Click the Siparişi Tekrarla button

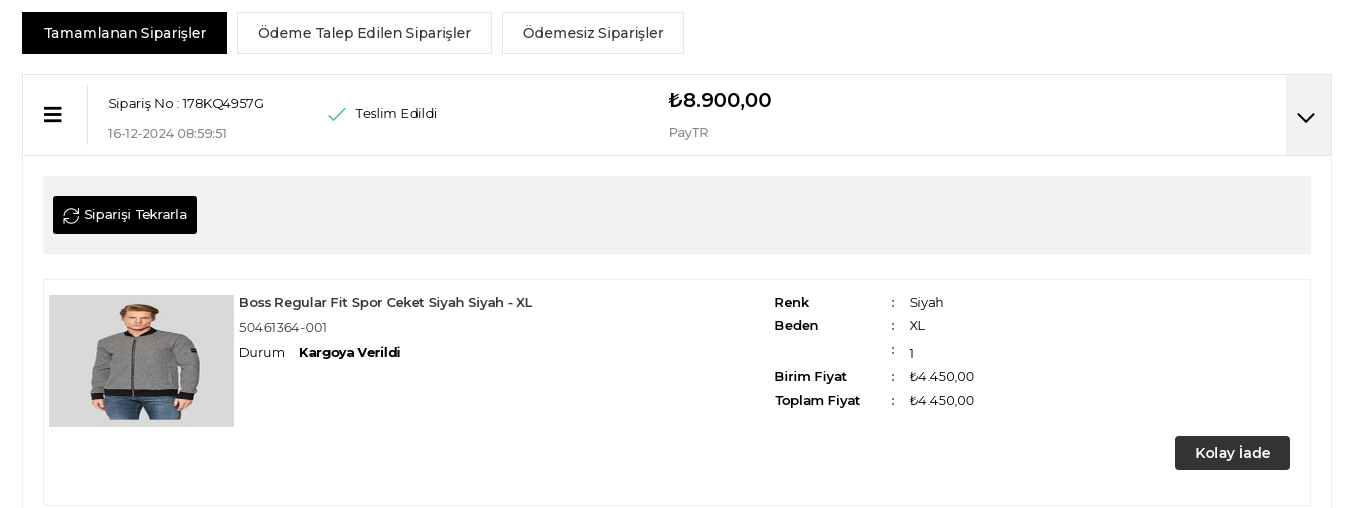click(125, 215)
